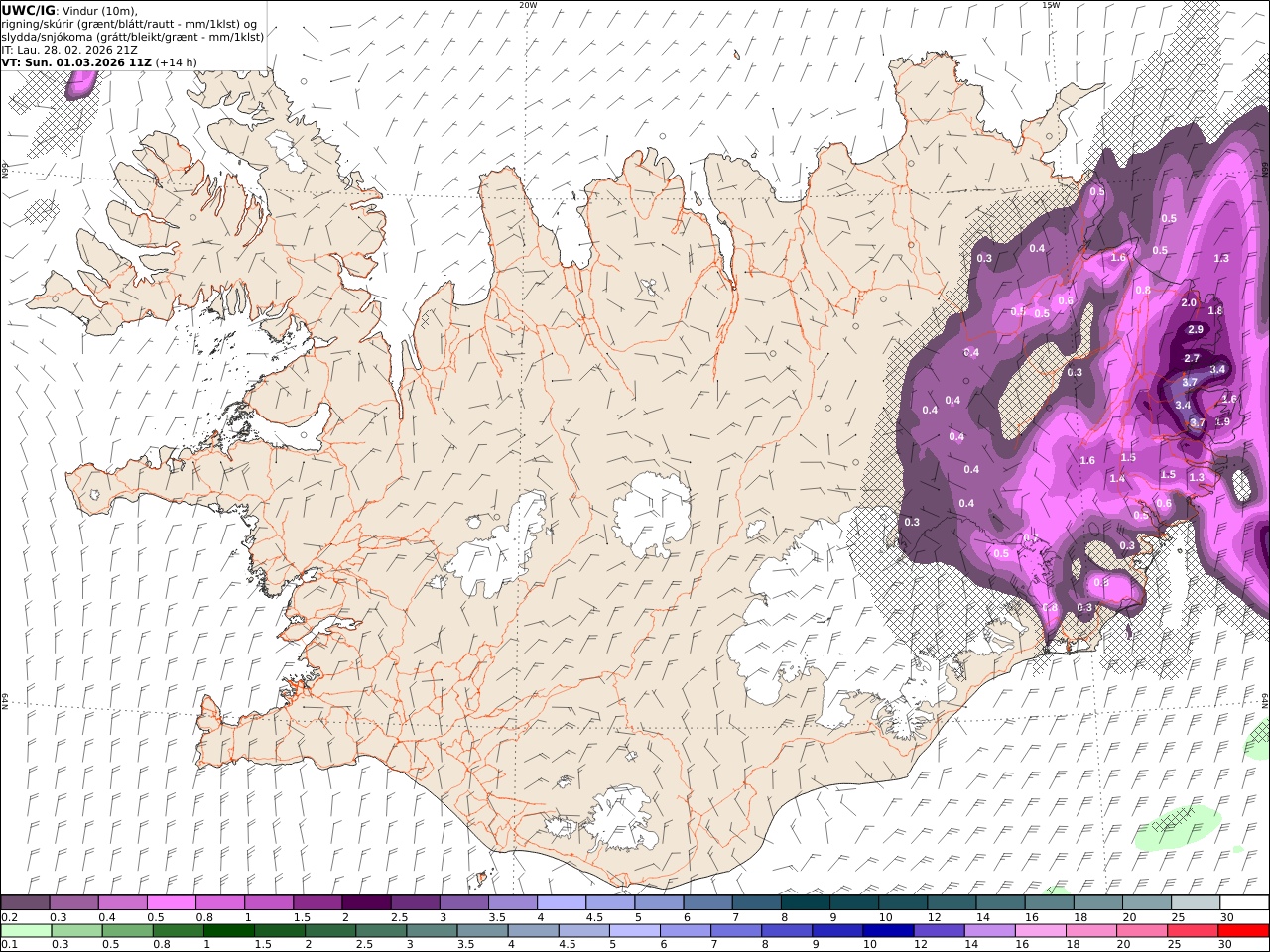Select lower scale swatch starting at 4

534,931
